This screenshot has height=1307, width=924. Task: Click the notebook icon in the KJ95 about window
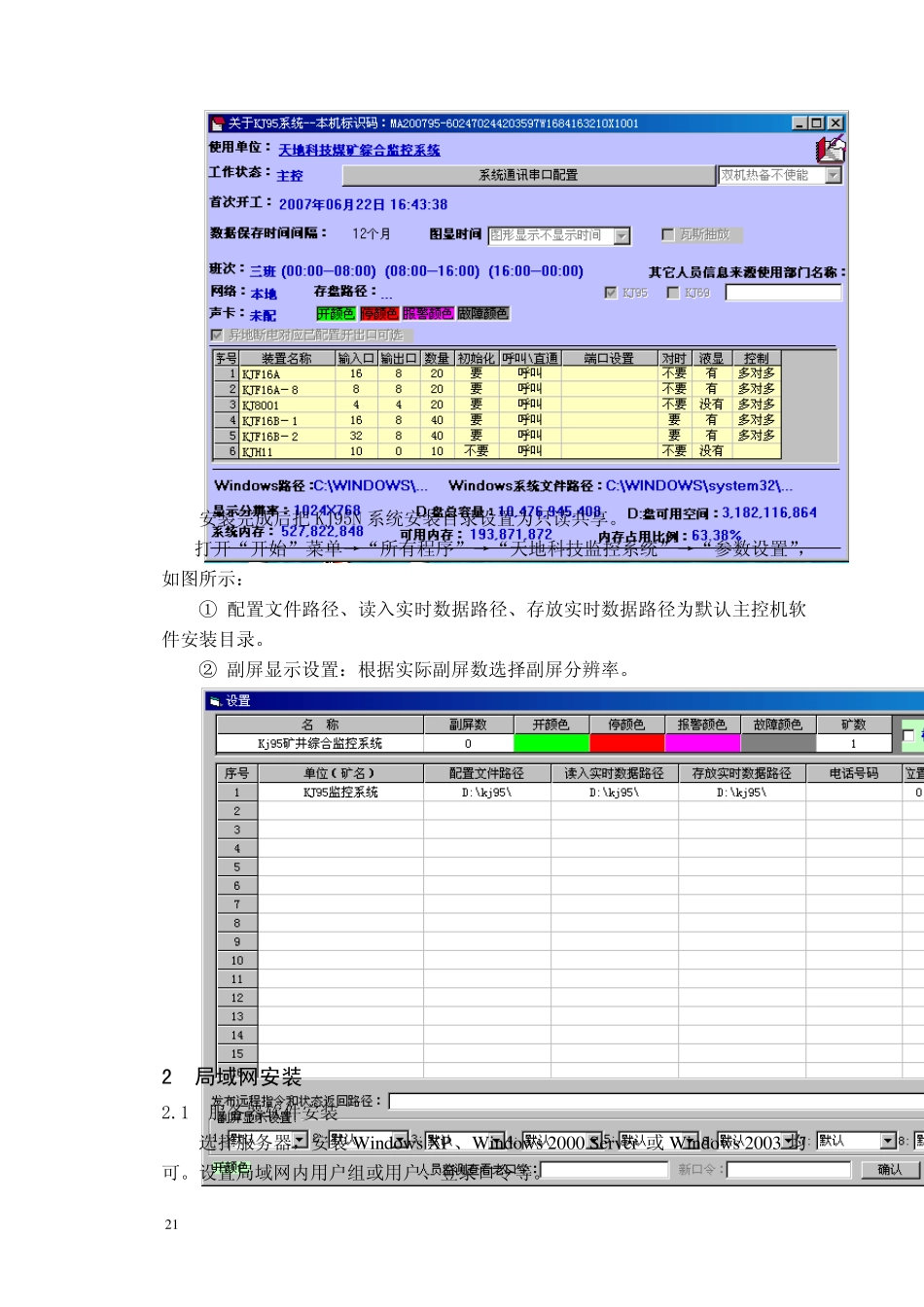tap(830, 149)
